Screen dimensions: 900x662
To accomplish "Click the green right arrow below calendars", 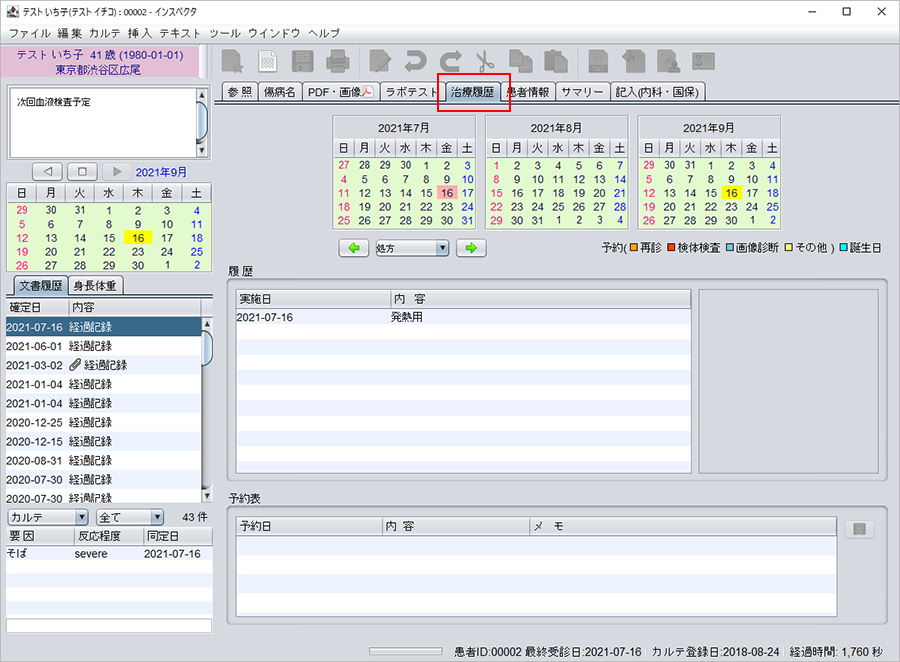I will (470, 248).
